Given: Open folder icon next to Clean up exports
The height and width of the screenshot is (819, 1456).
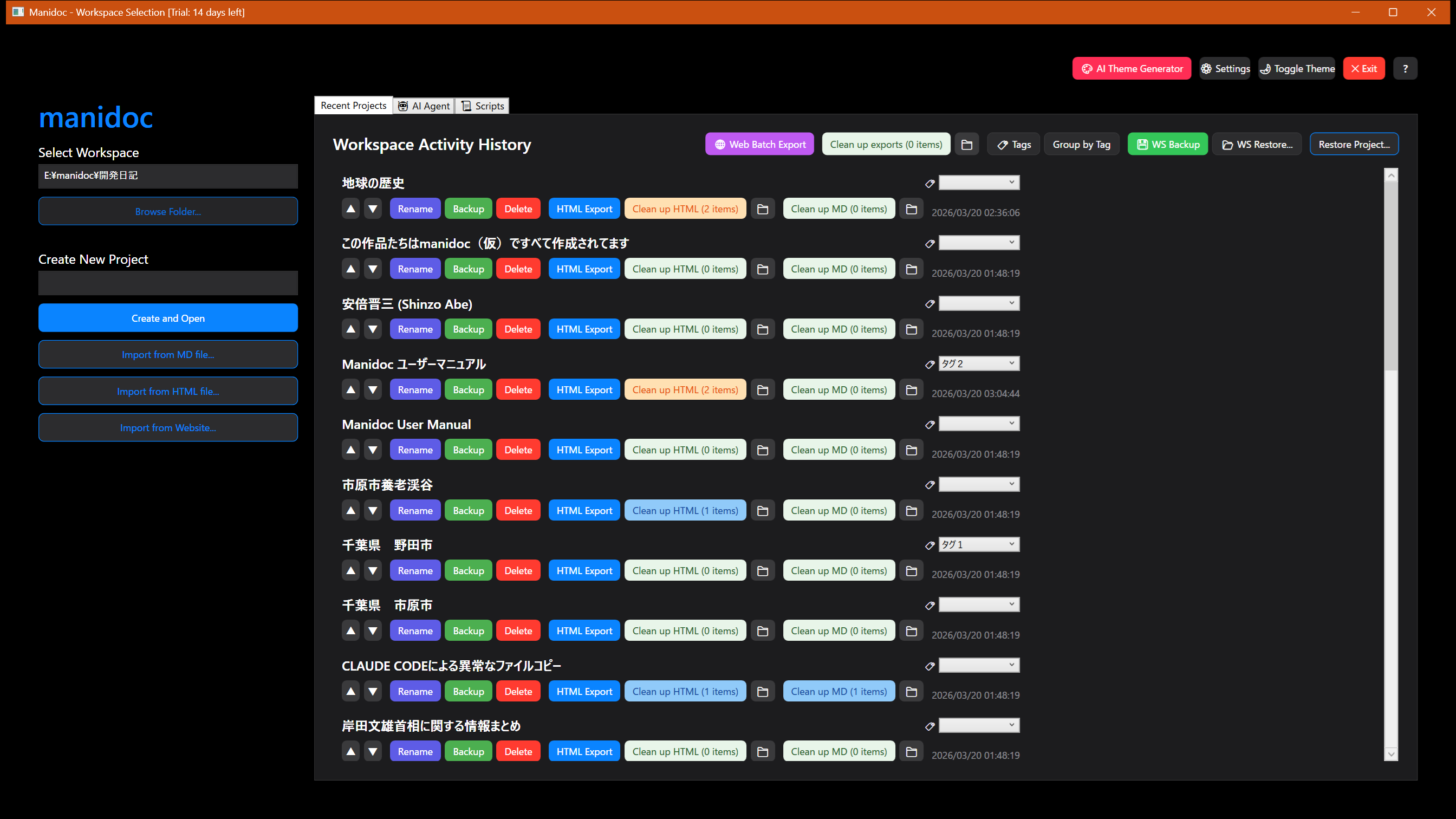Looking at the screenshot, I should tap(966, 145).
